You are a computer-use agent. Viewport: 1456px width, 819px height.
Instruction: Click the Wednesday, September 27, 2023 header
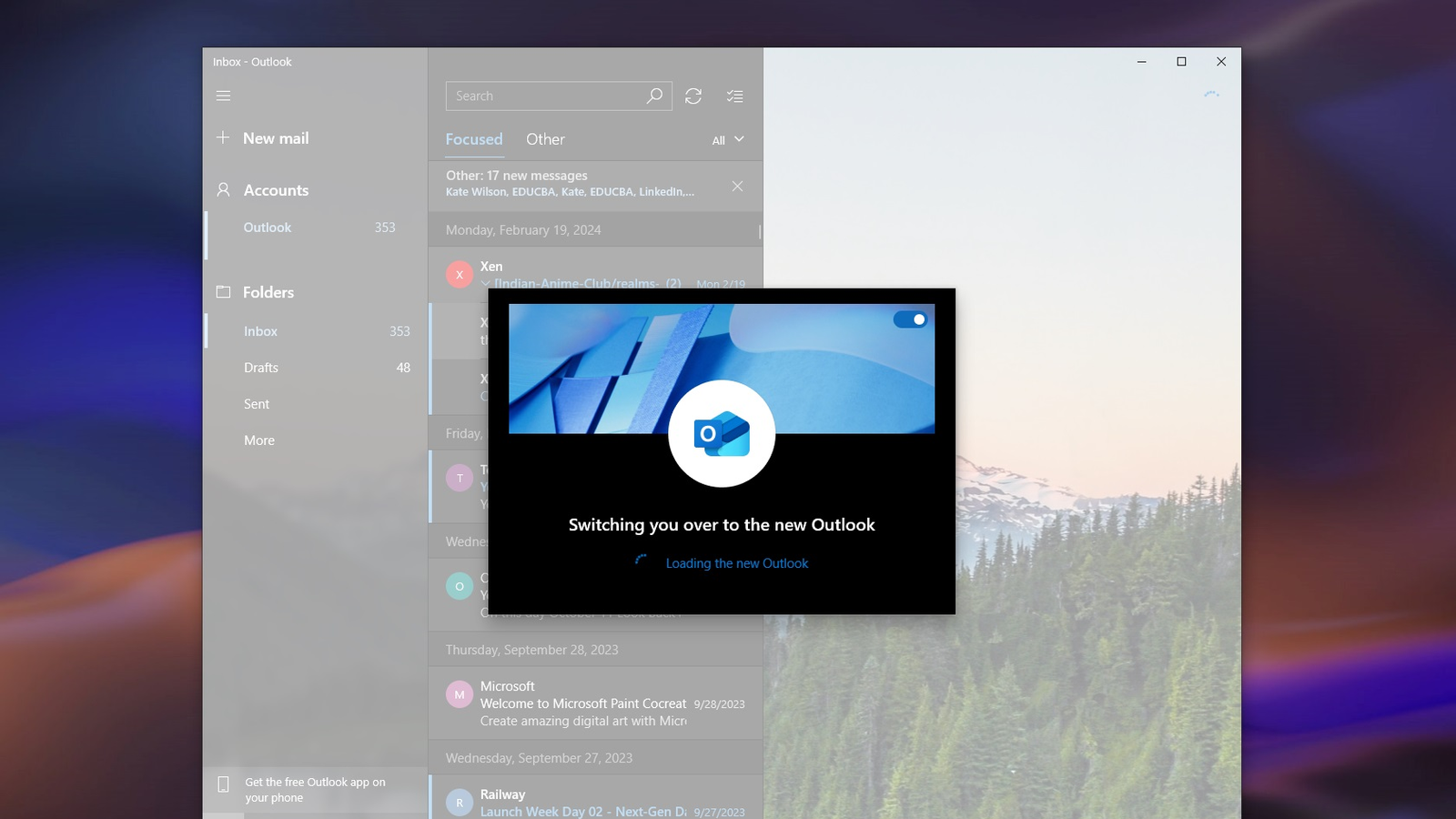[539, 758]
